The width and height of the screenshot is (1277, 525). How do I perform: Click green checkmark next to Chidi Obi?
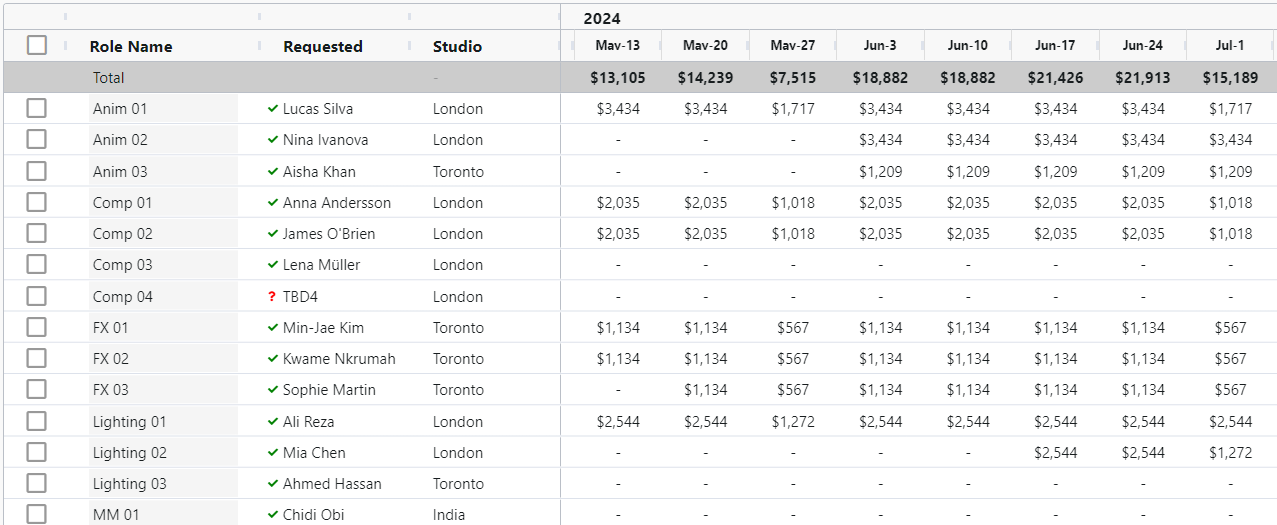click(272, 514)
